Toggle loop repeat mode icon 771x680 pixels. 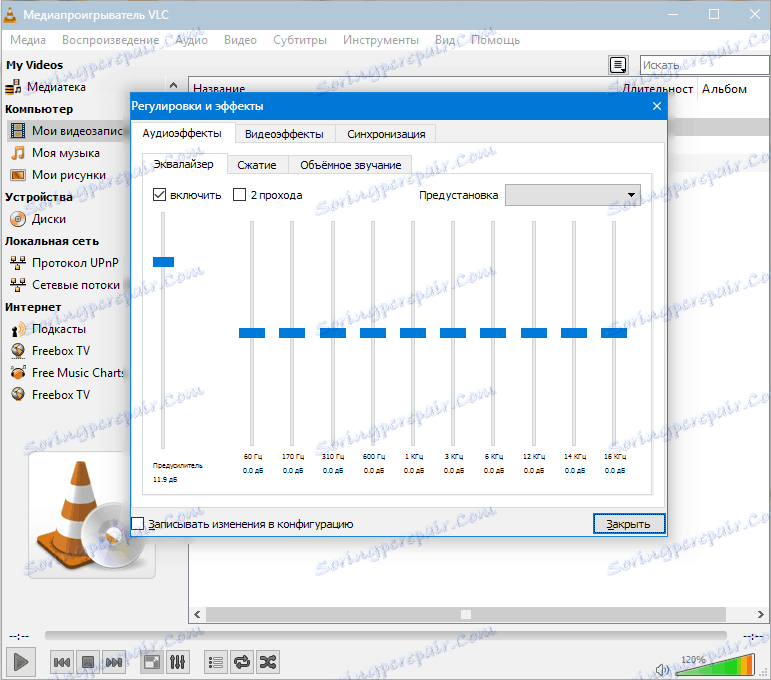242,662
